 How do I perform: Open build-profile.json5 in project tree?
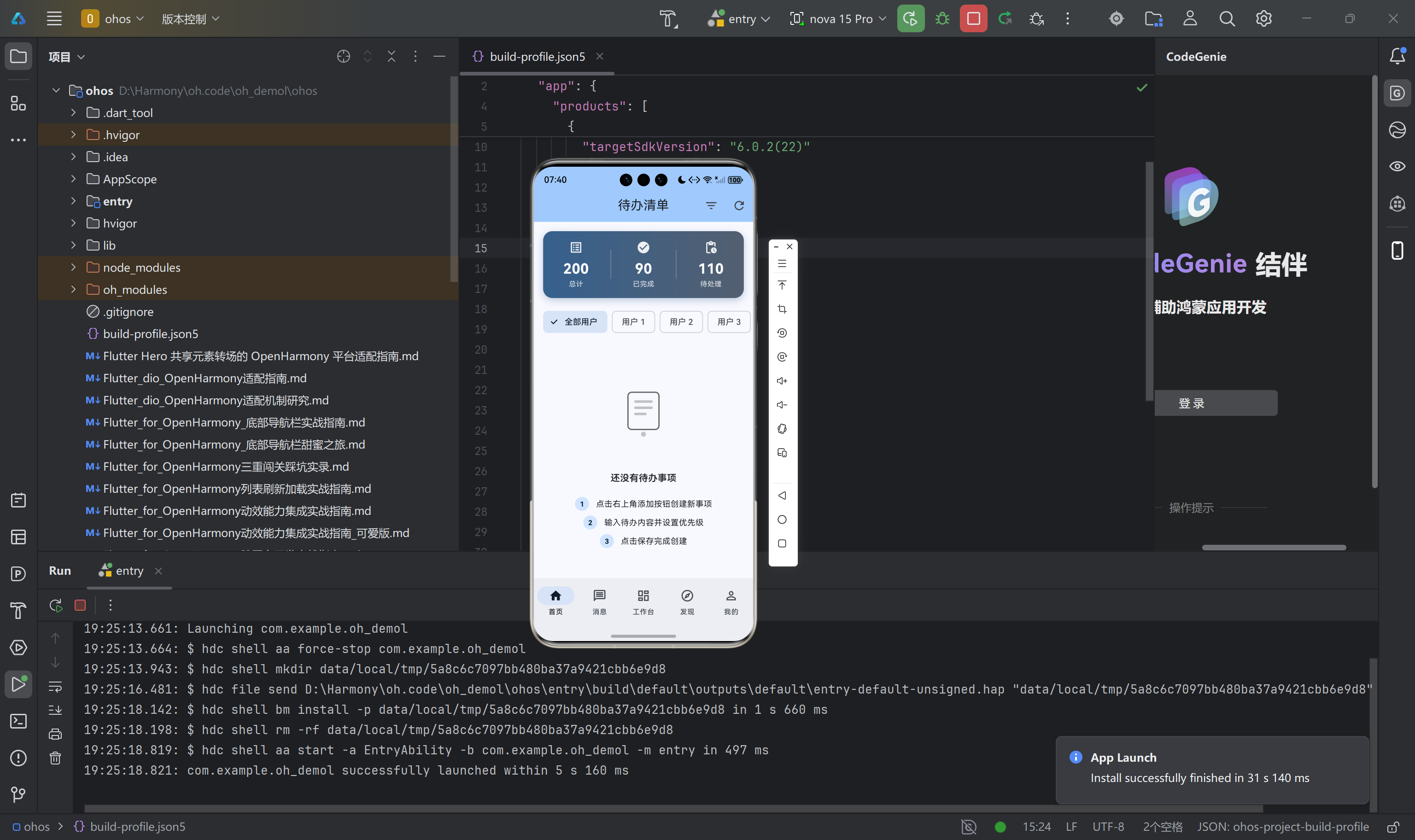tap(150, 334)
